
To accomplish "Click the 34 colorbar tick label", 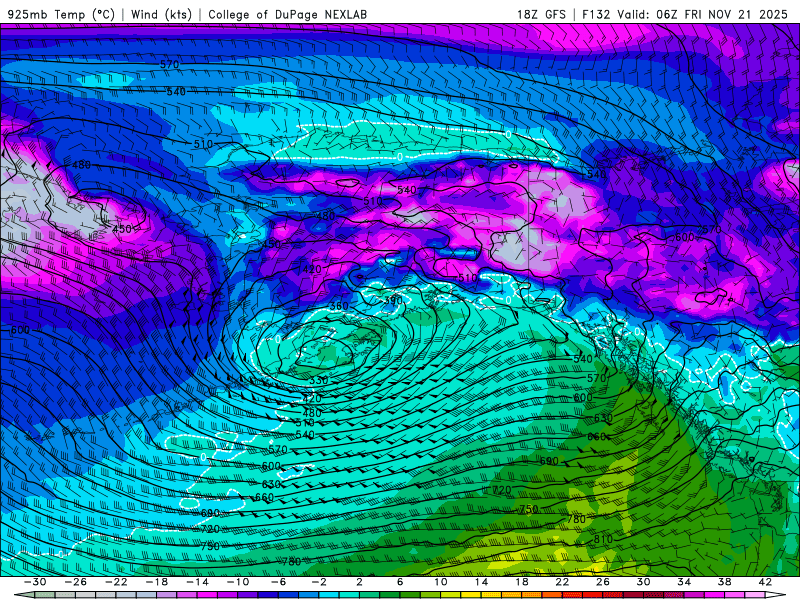I will [684, 582].
